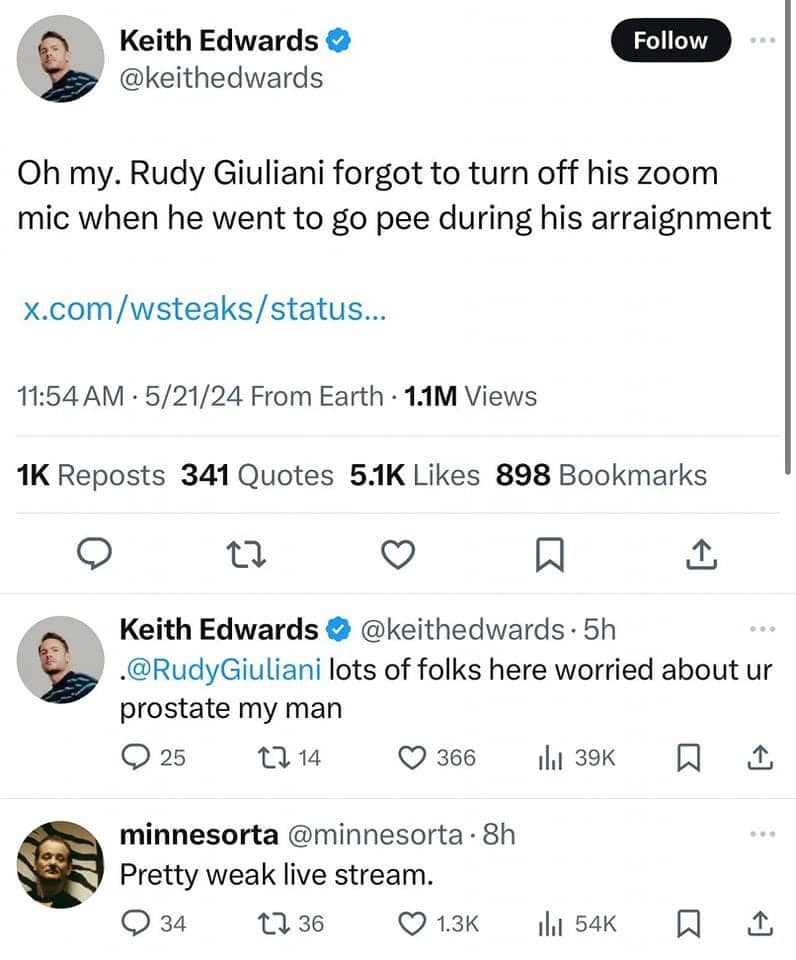Bookmark the main tweet
This screenshot has height=960, width=796.
[550, 553]
